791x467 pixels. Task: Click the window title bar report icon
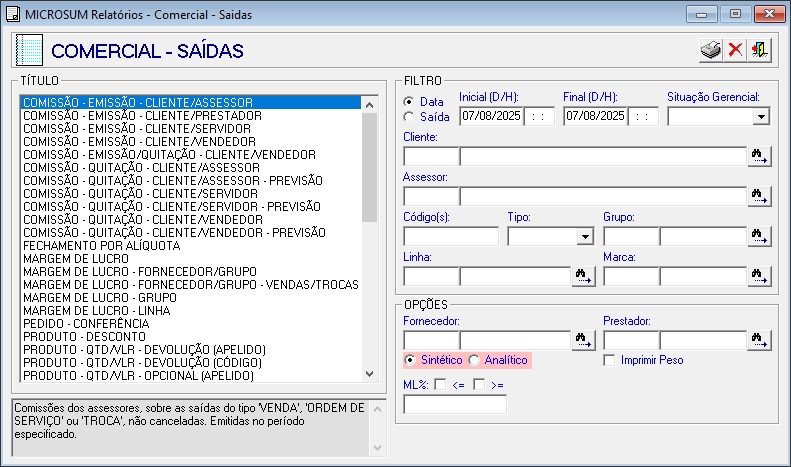click(x=13, y=14)
